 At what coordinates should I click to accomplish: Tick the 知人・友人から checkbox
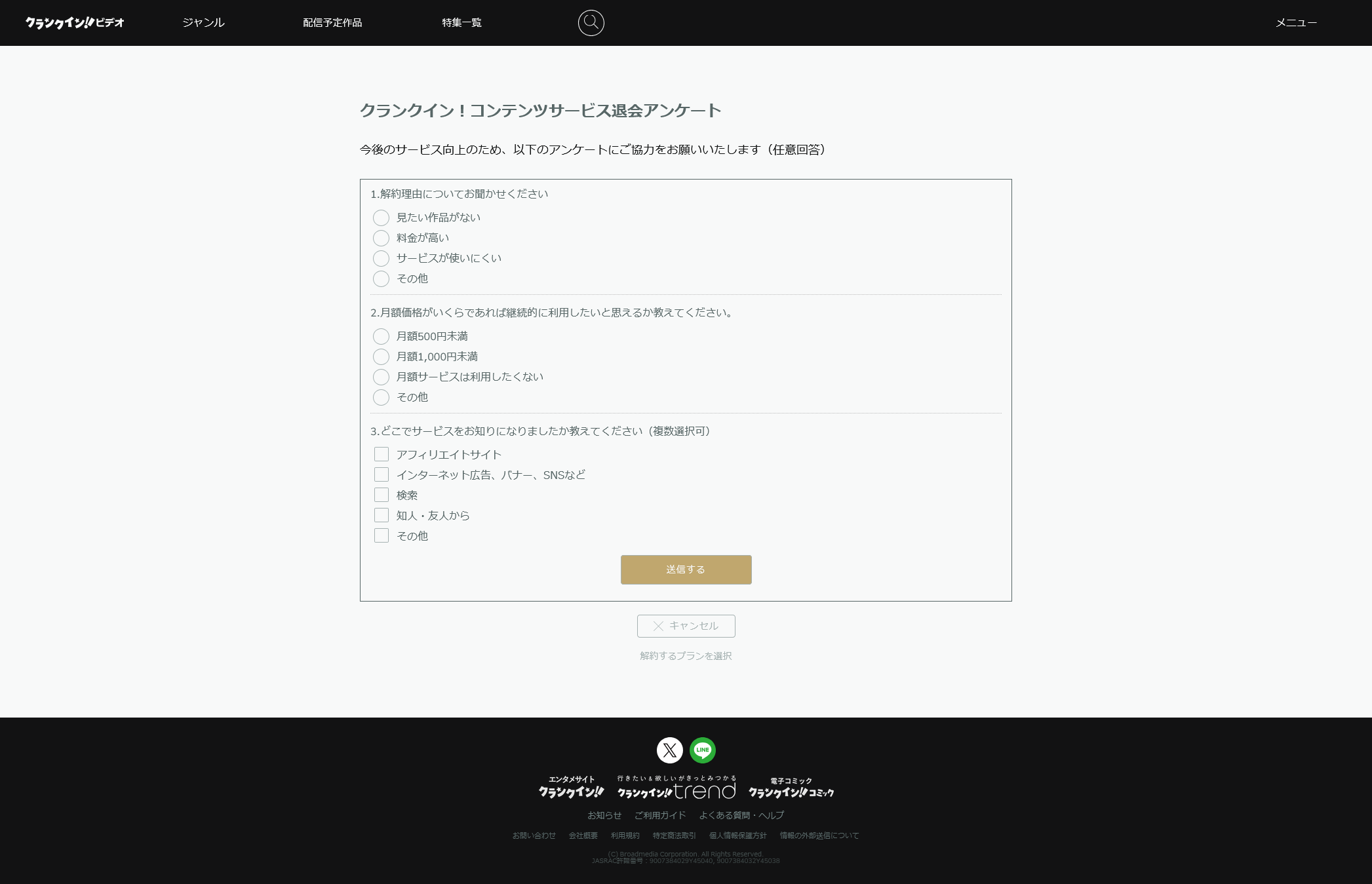coord(382,515)
